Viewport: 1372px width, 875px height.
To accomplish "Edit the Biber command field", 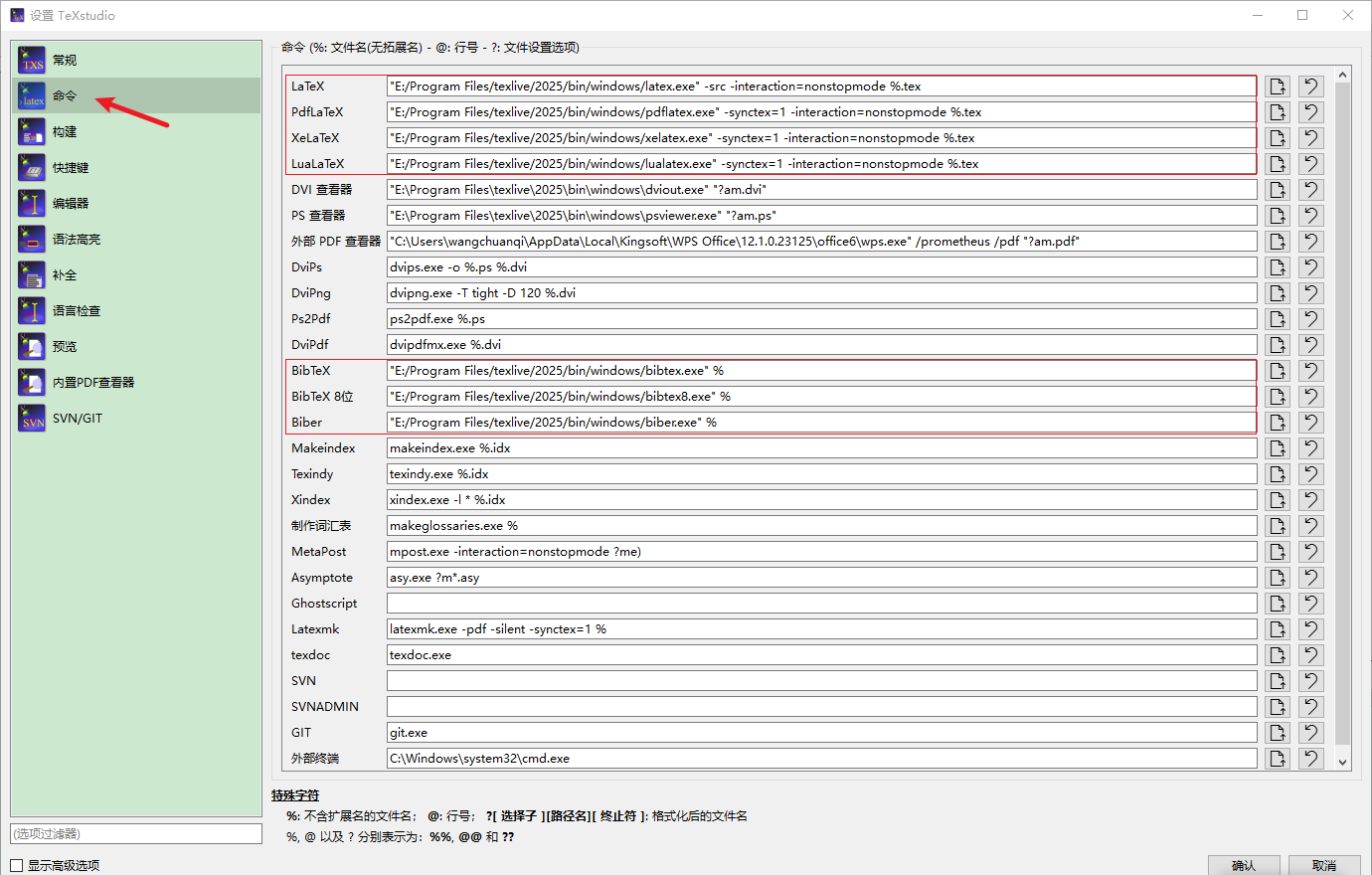I will [x=821, y=423].
